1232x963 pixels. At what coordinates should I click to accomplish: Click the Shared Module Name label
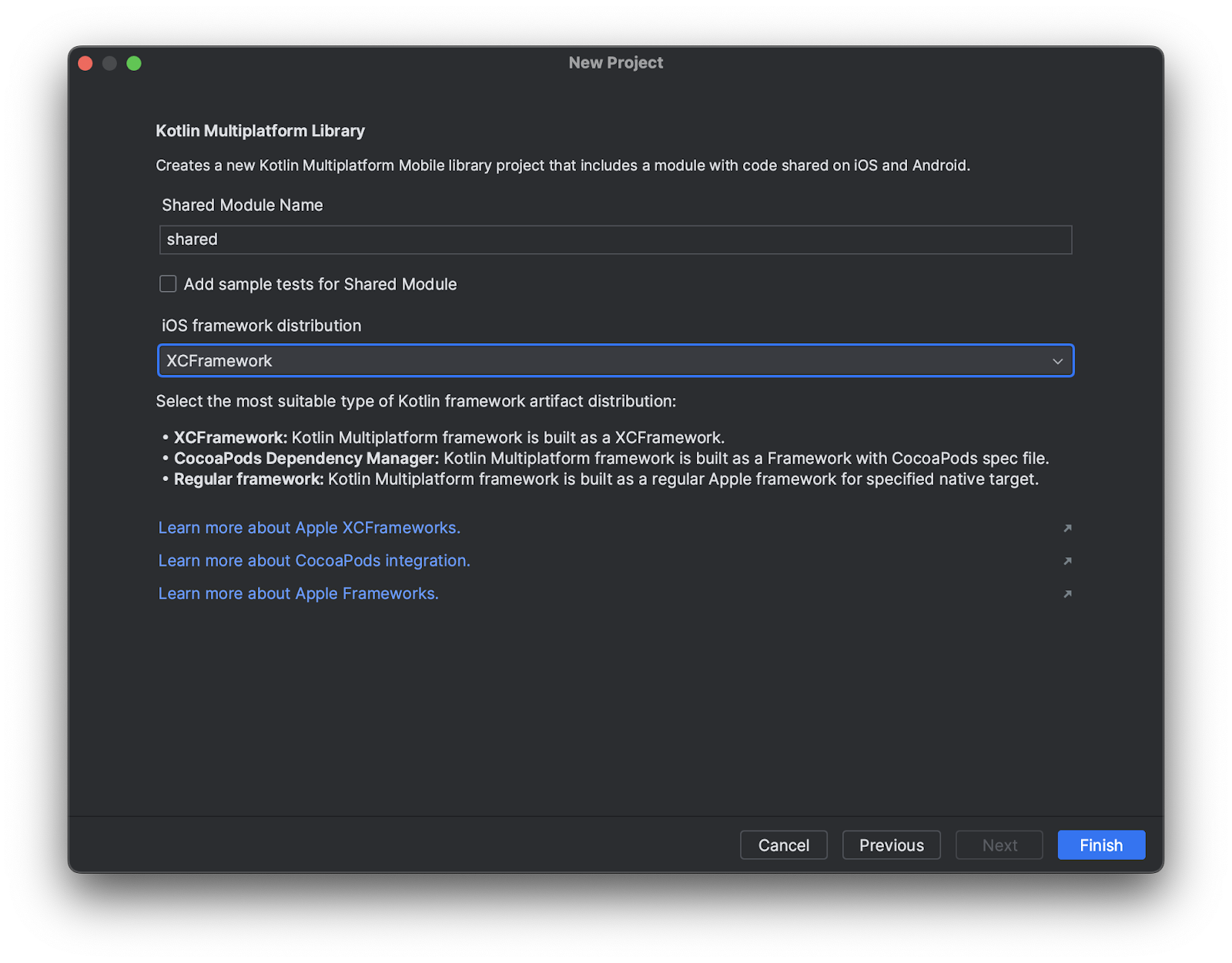pos(243,205)
